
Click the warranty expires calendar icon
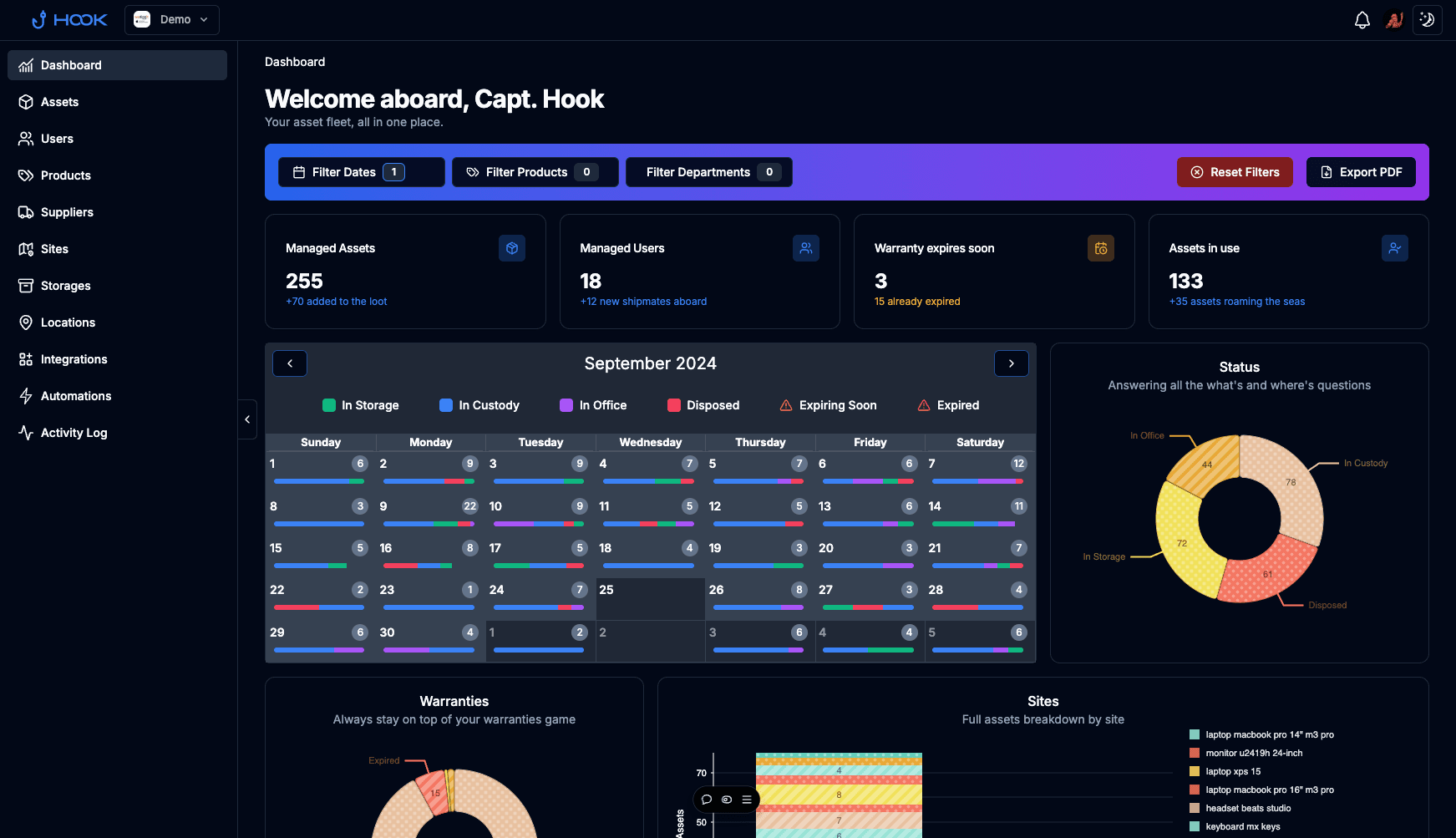pos(1100,248)
